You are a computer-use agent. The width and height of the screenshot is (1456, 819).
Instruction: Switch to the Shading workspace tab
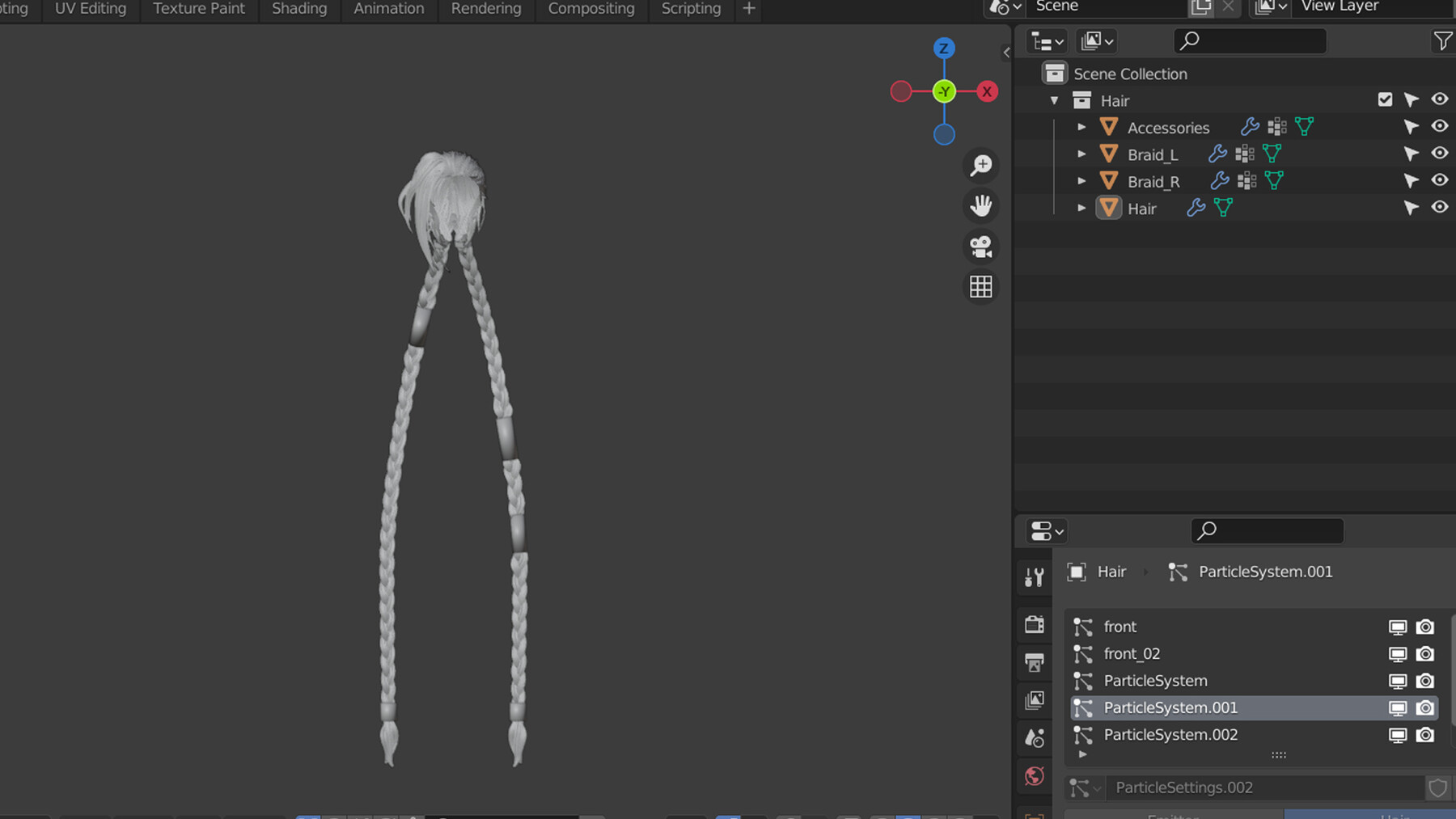(299, 9)
